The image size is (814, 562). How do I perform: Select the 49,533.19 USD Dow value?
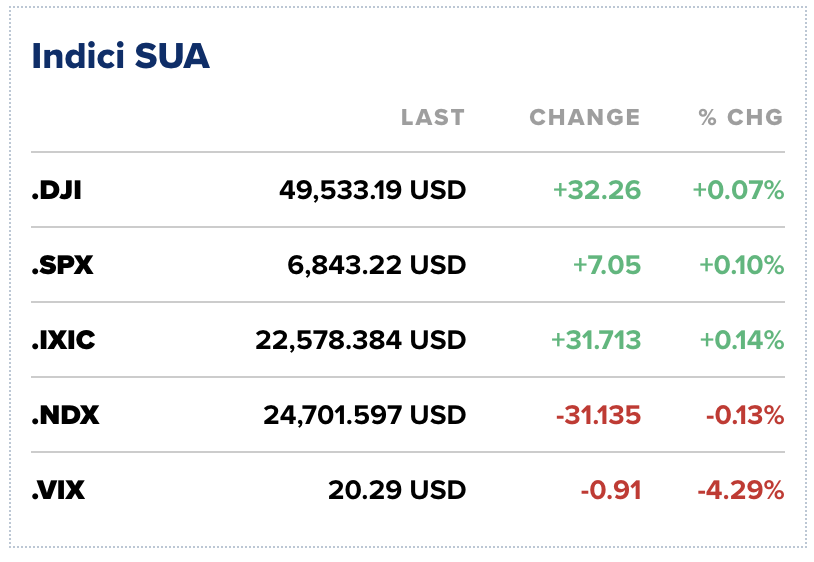click(373, 190)
